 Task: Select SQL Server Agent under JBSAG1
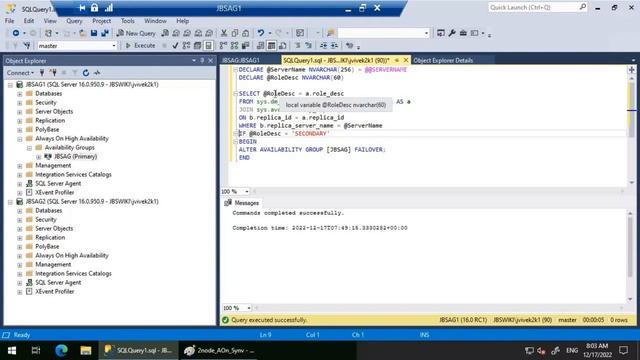(x=58, y=184)
